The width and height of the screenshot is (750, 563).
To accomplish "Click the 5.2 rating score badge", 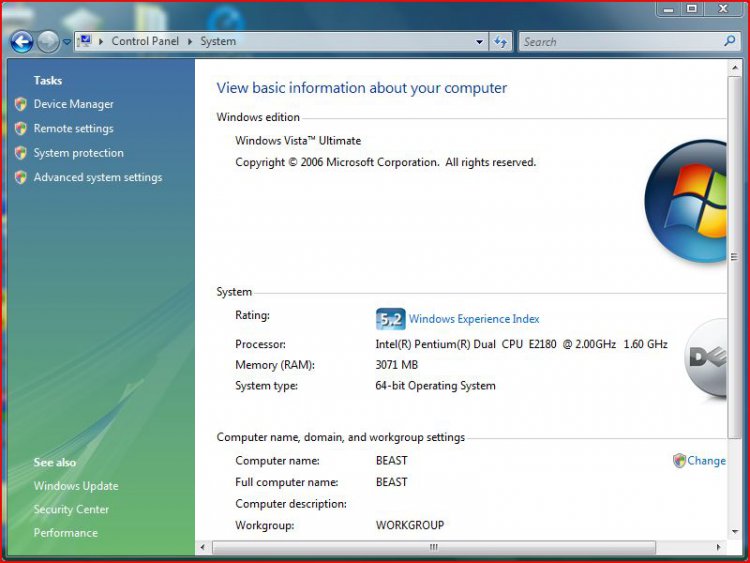I will tap(390, 319).
